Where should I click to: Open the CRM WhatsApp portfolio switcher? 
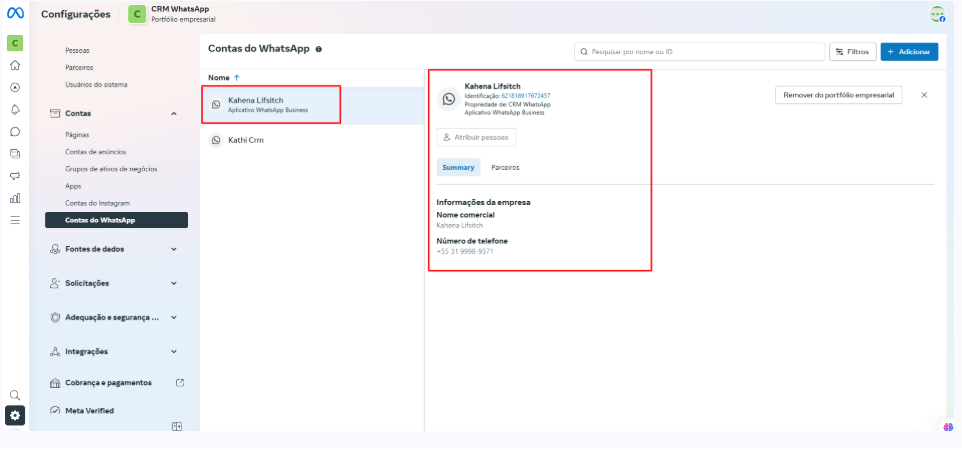tap(172, 14)
